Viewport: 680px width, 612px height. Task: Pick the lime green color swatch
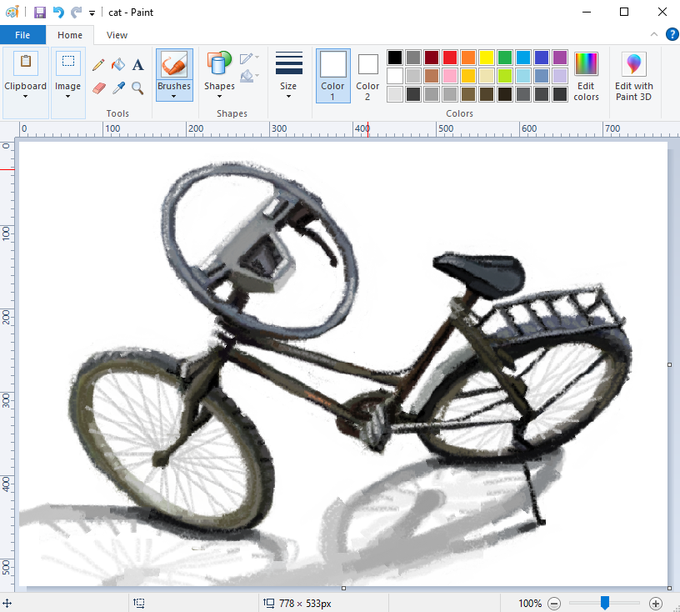tap(505, 76)
